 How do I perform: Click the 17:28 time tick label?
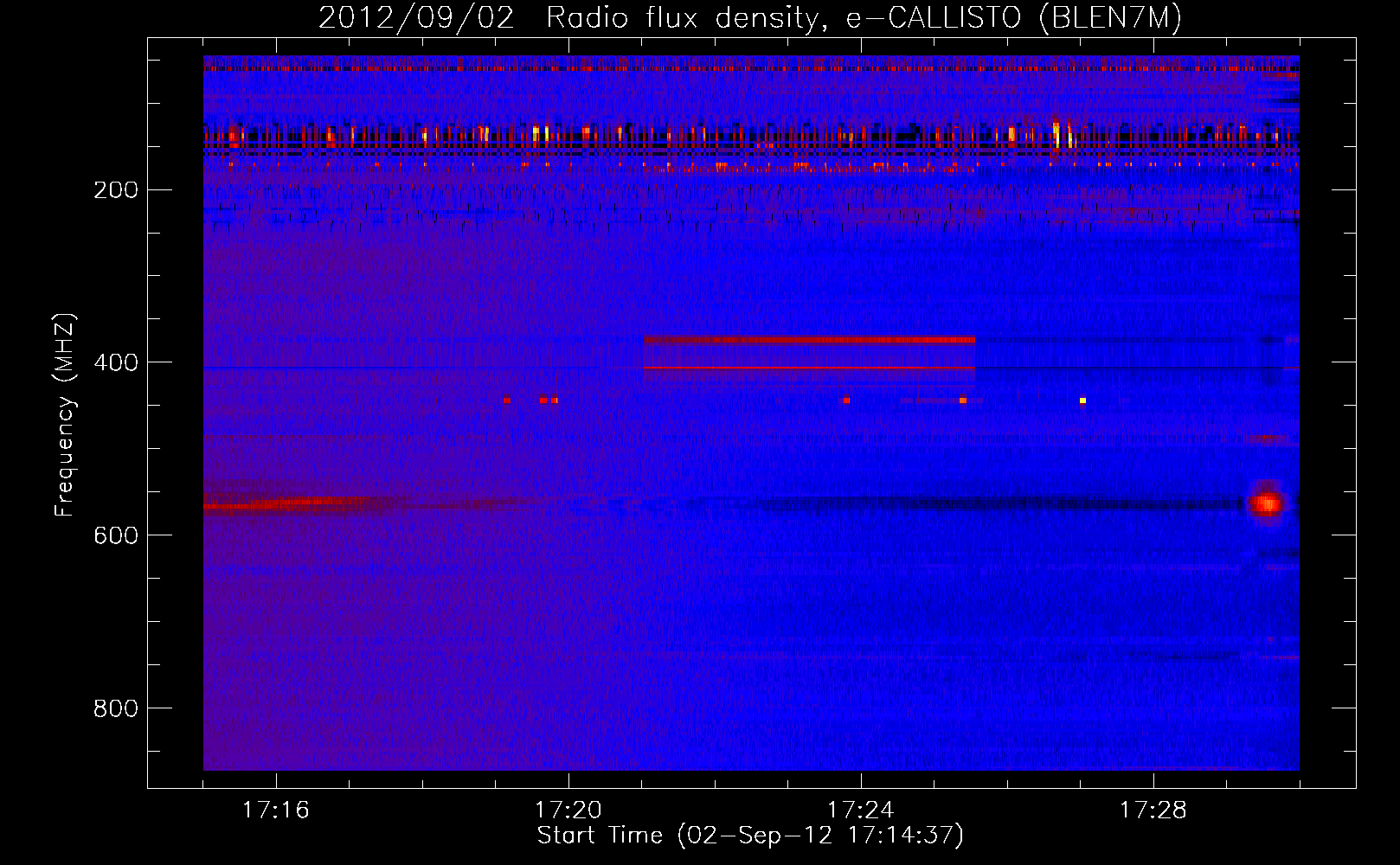point(1153,811)
